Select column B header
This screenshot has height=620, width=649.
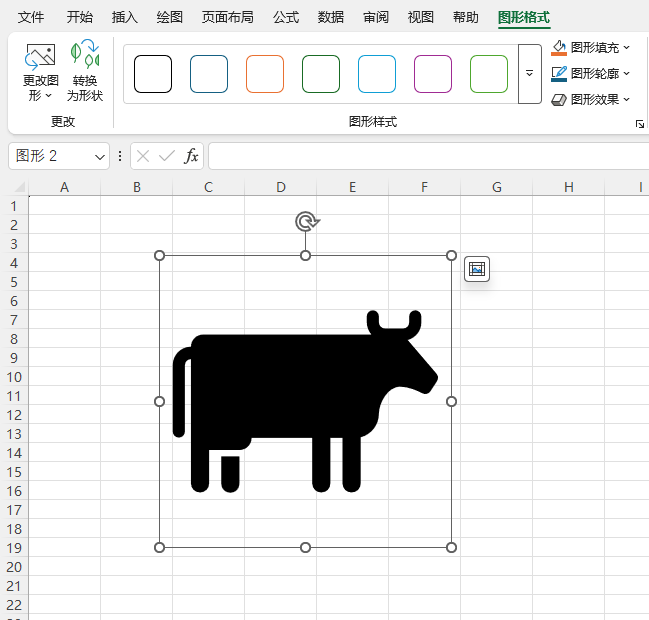tap(137, 187)
